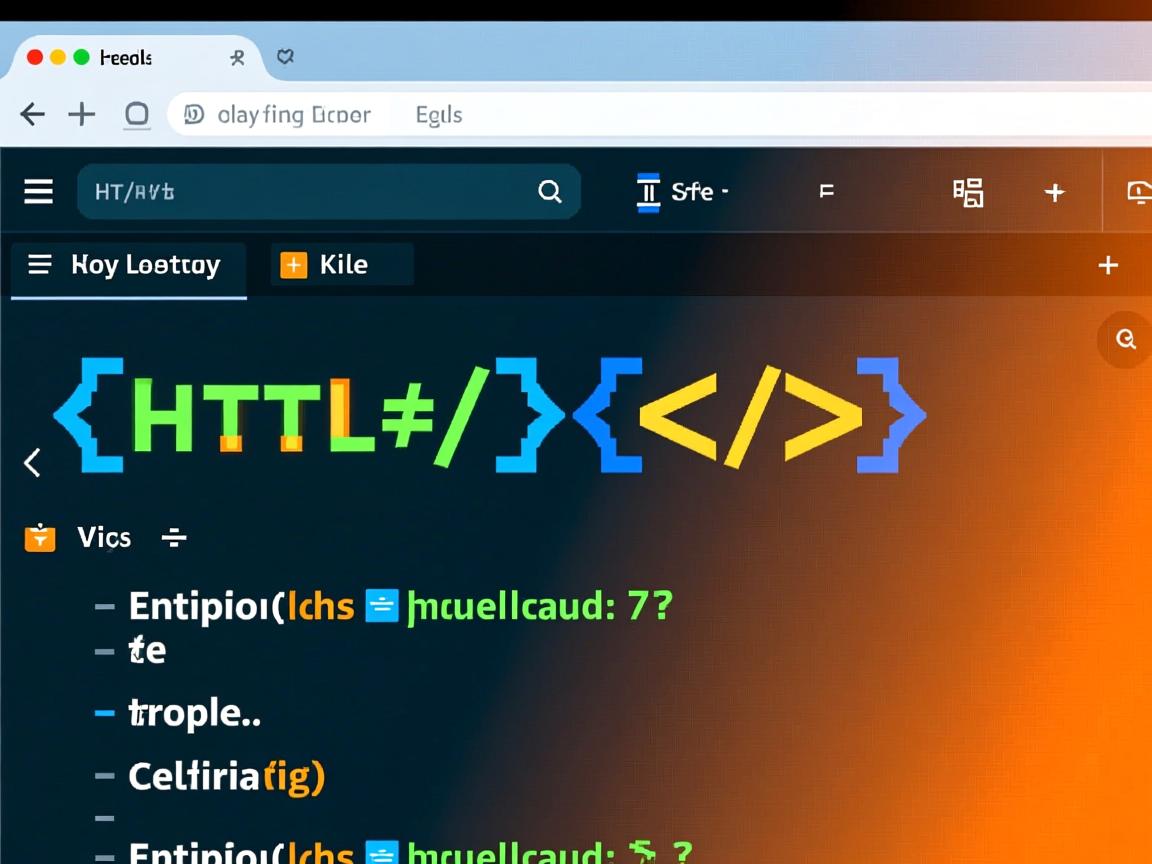
Task: Collapse the trople.. tree item
Action: point(104,713)
